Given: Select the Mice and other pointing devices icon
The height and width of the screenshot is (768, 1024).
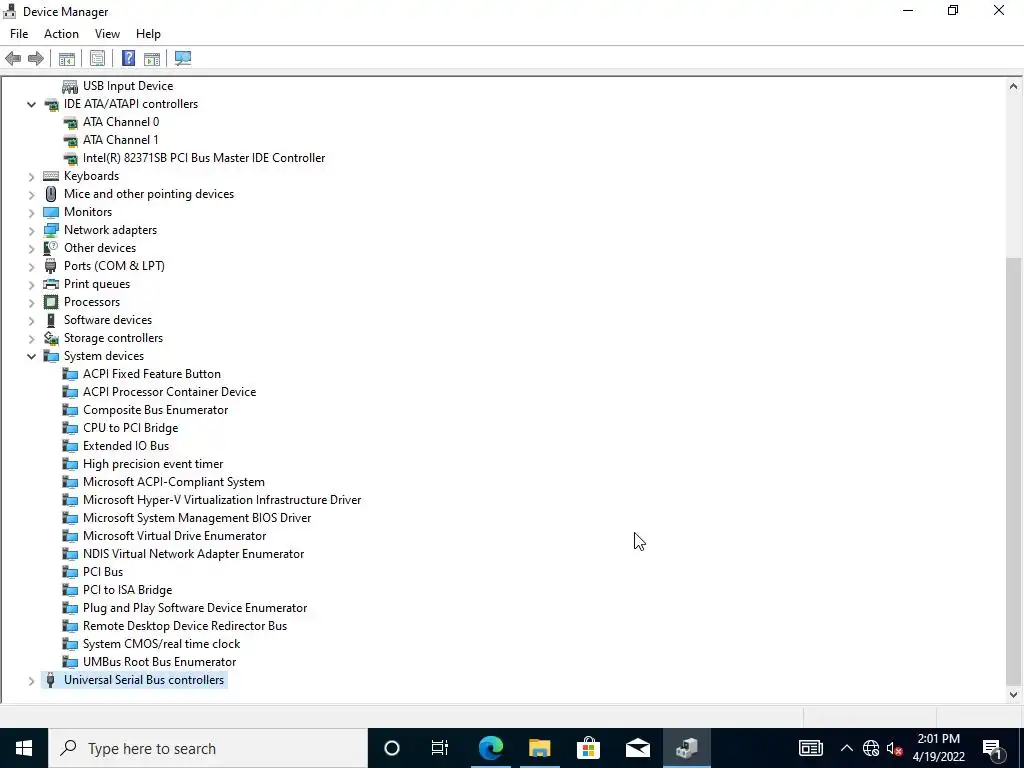Looking at the screenshot, I should [51, 194].
